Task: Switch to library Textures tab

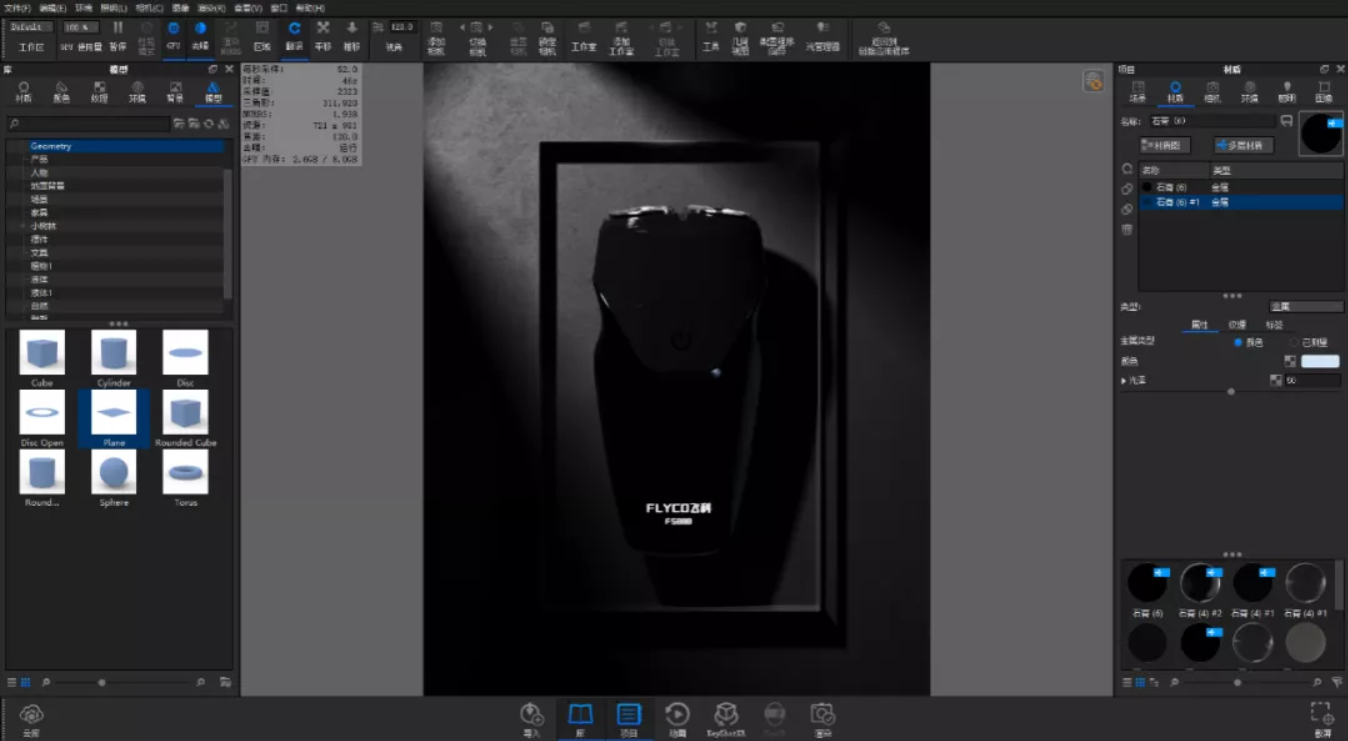Action: pos(99,92)
